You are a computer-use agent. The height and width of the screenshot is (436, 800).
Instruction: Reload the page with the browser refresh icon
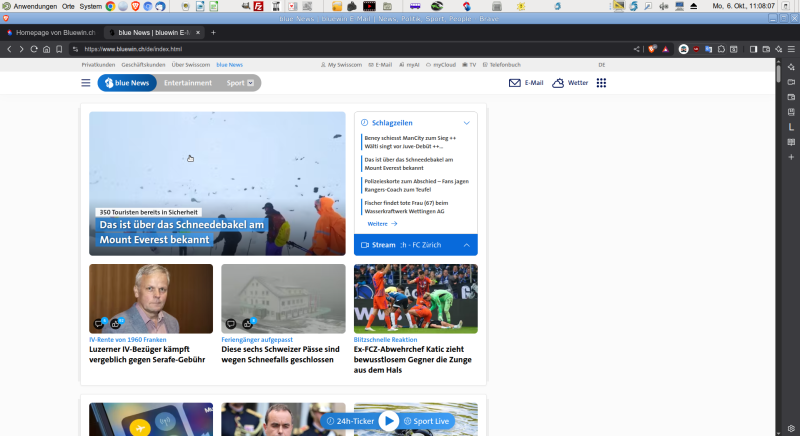click(33, 48)
